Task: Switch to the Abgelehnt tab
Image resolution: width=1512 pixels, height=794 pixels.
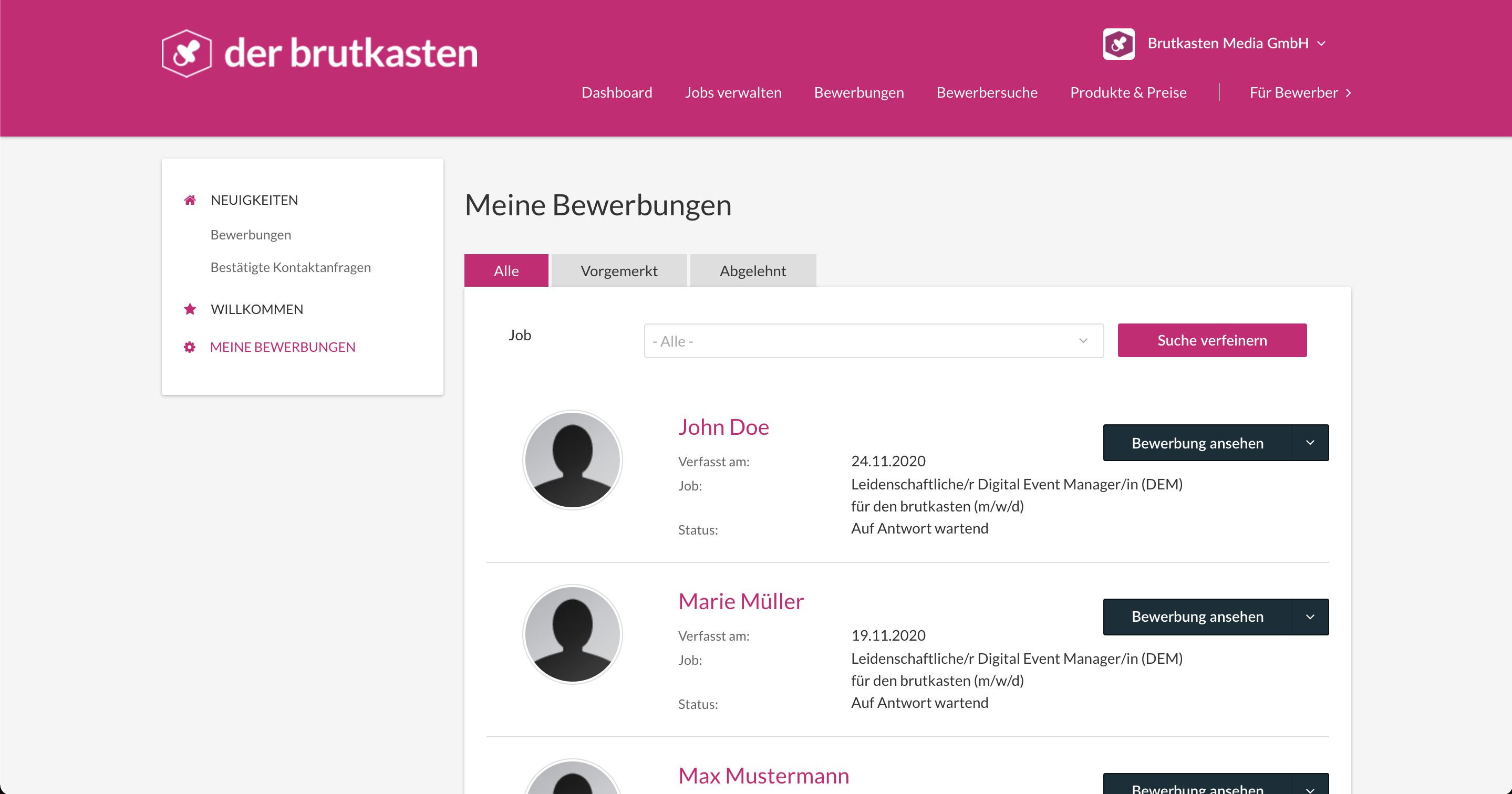Action: click(x=752, y=270)
